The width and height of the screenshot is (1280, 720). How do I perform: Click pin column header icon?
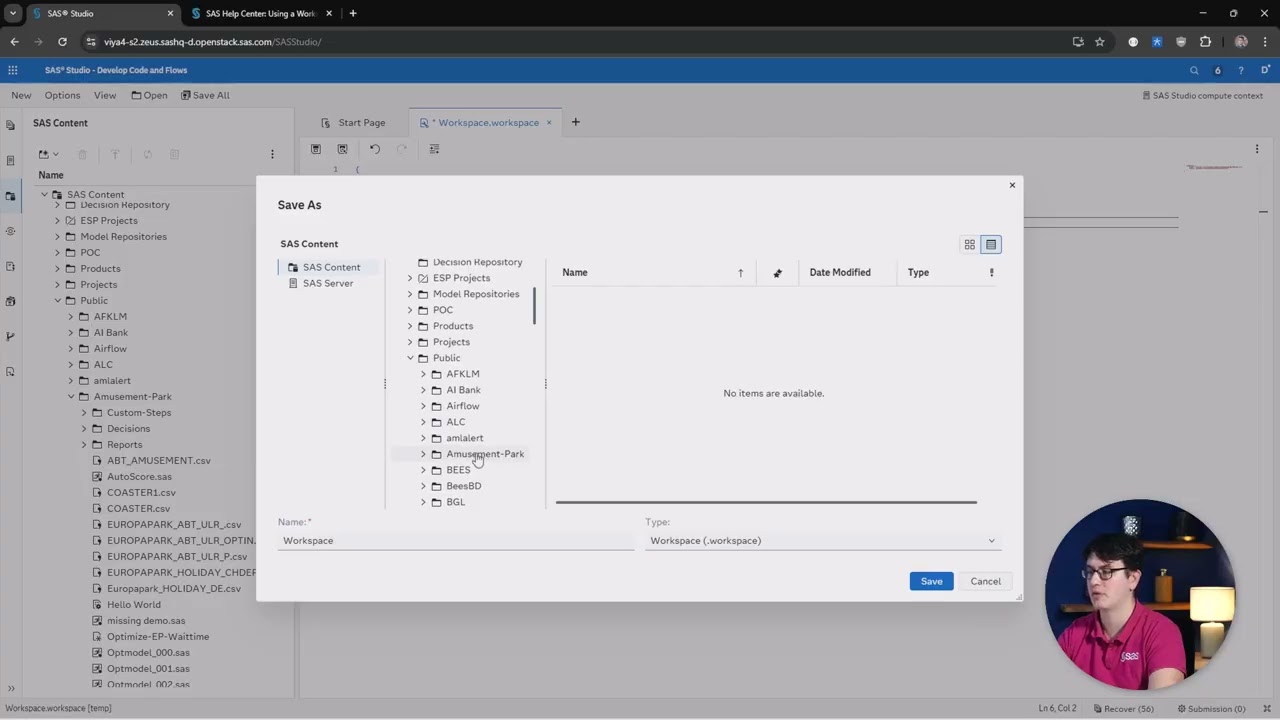[x=777, y=273]
